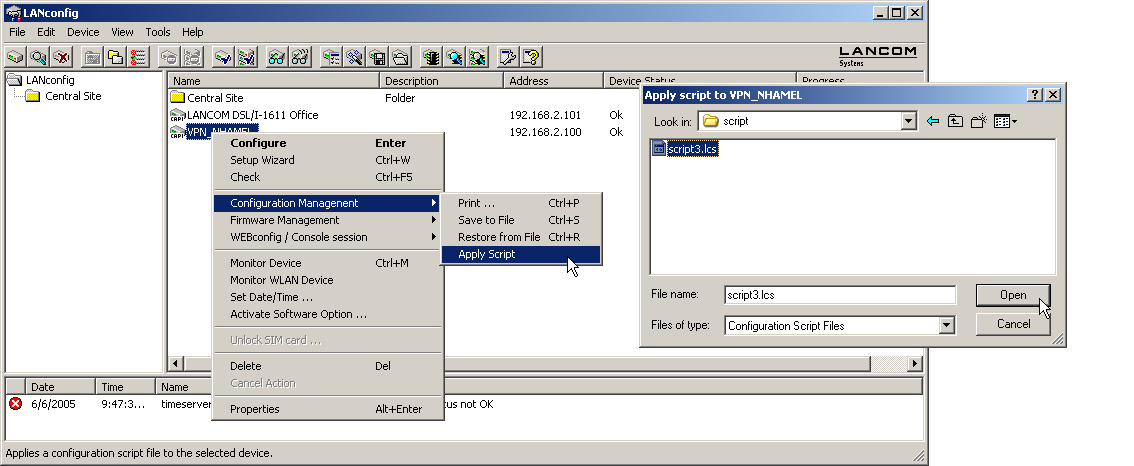
Task: Open the Tools menu in menu bar
Action: click(158, 32)
